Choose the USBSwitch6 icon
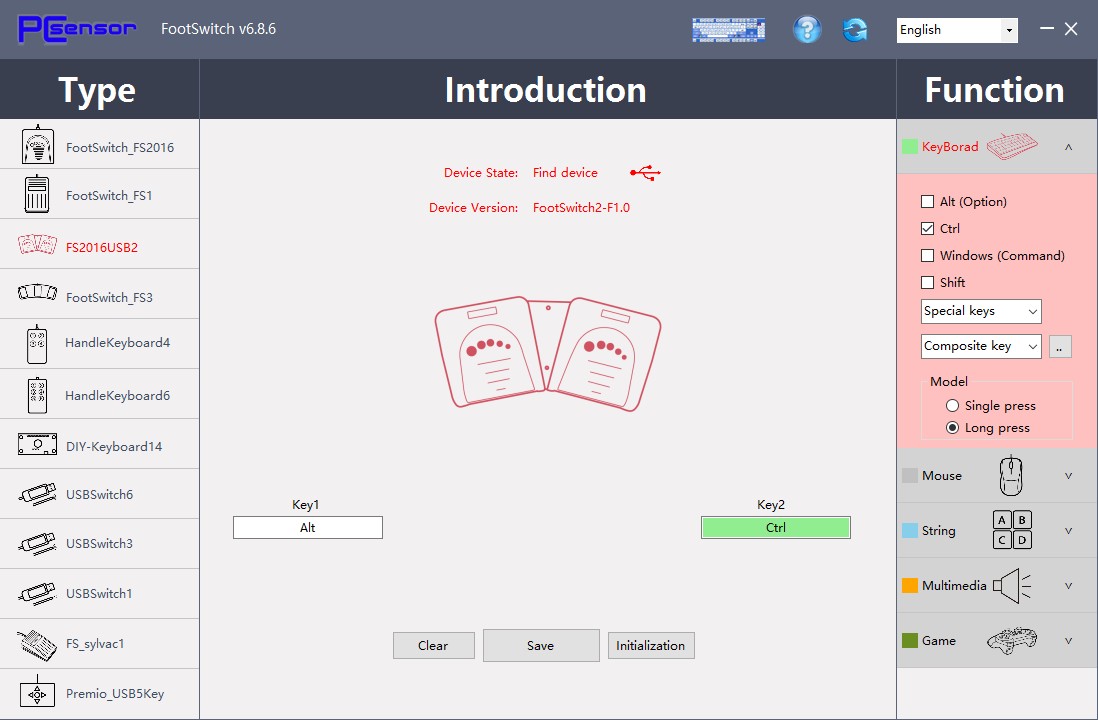 (37, 494)
